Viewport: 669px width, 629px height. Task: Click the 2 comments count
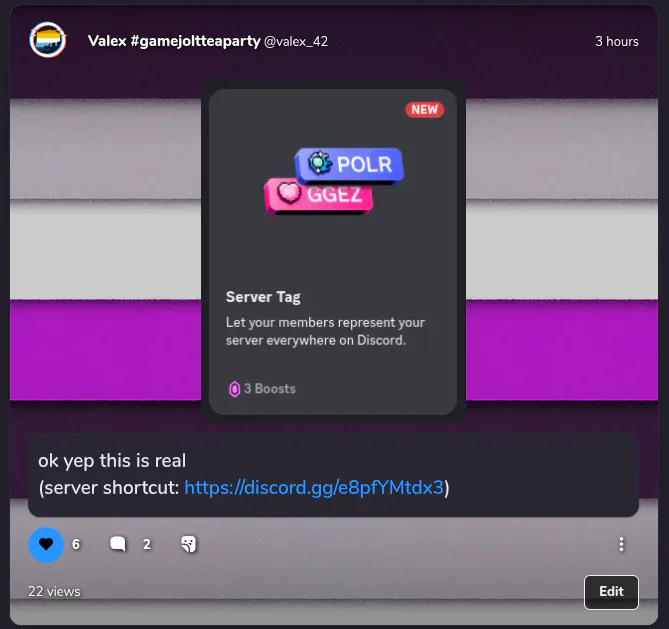(147, 544)
